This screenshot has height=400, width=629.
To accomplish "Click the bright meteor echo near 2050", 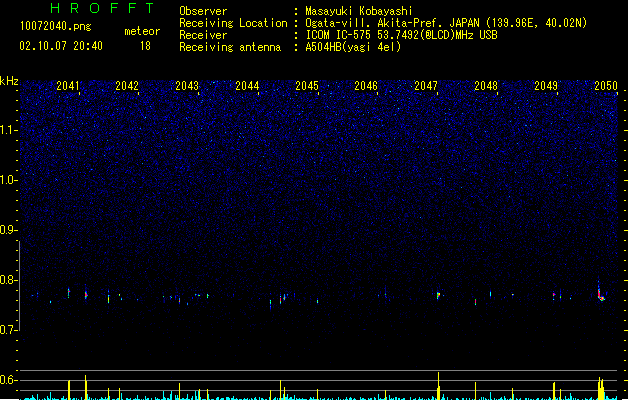I will tap(601, 294).
